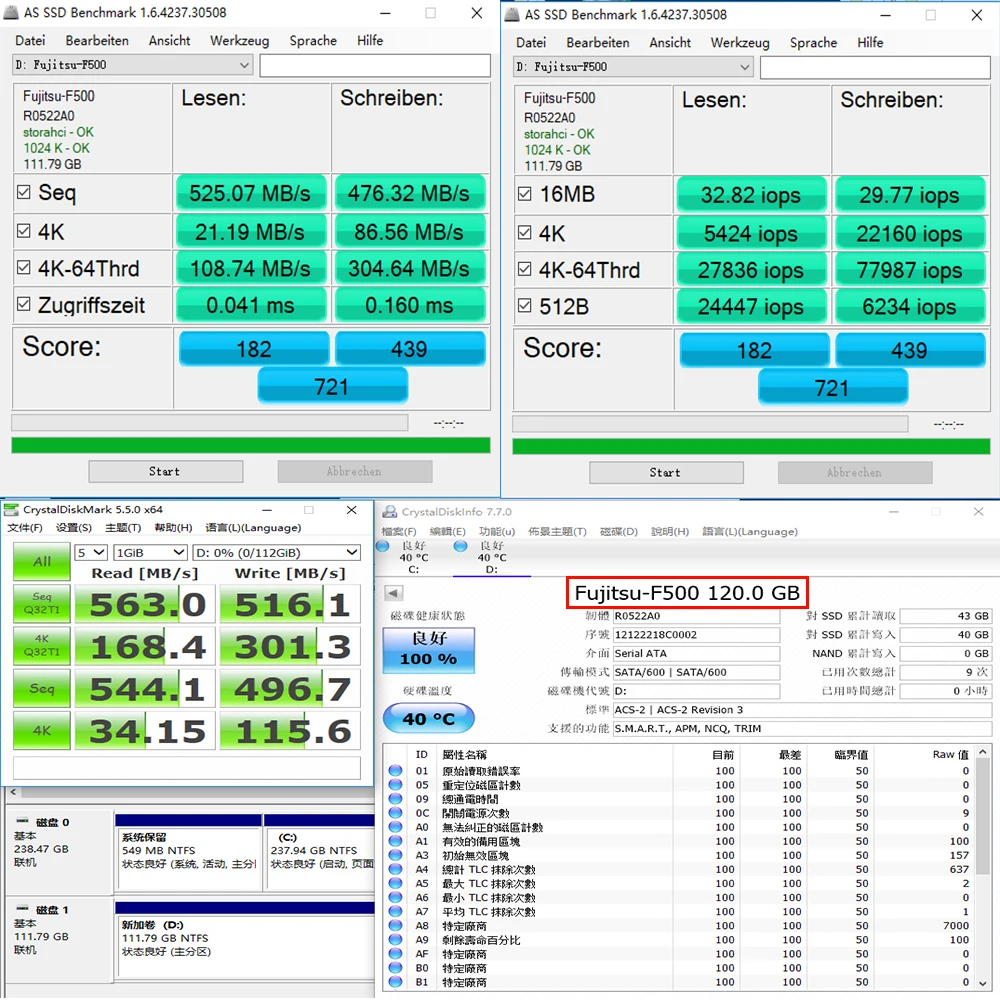Click green progress bar in right AS SSD window
Viewport: 1000px width, 1000px height.
[x=751, y=446]
